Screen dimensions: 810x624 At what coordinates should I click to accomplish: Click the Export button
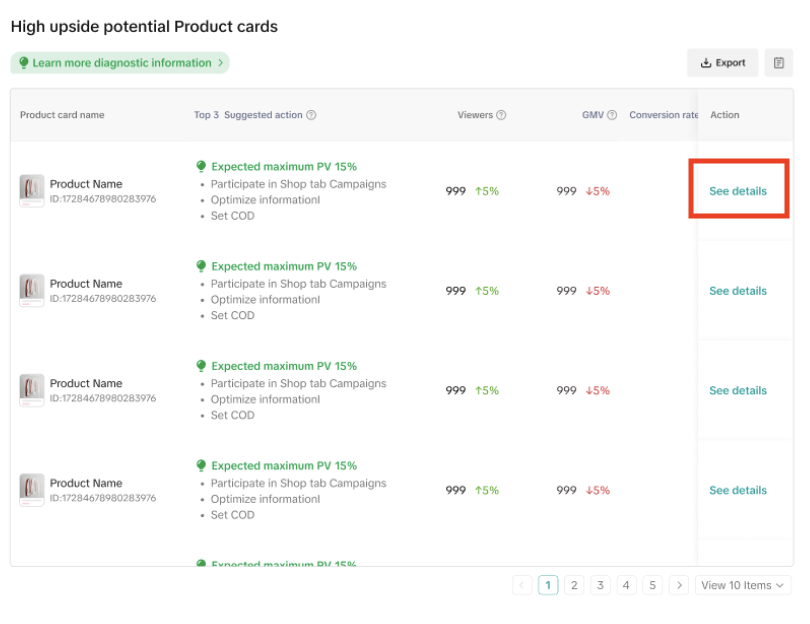(722, 63)
